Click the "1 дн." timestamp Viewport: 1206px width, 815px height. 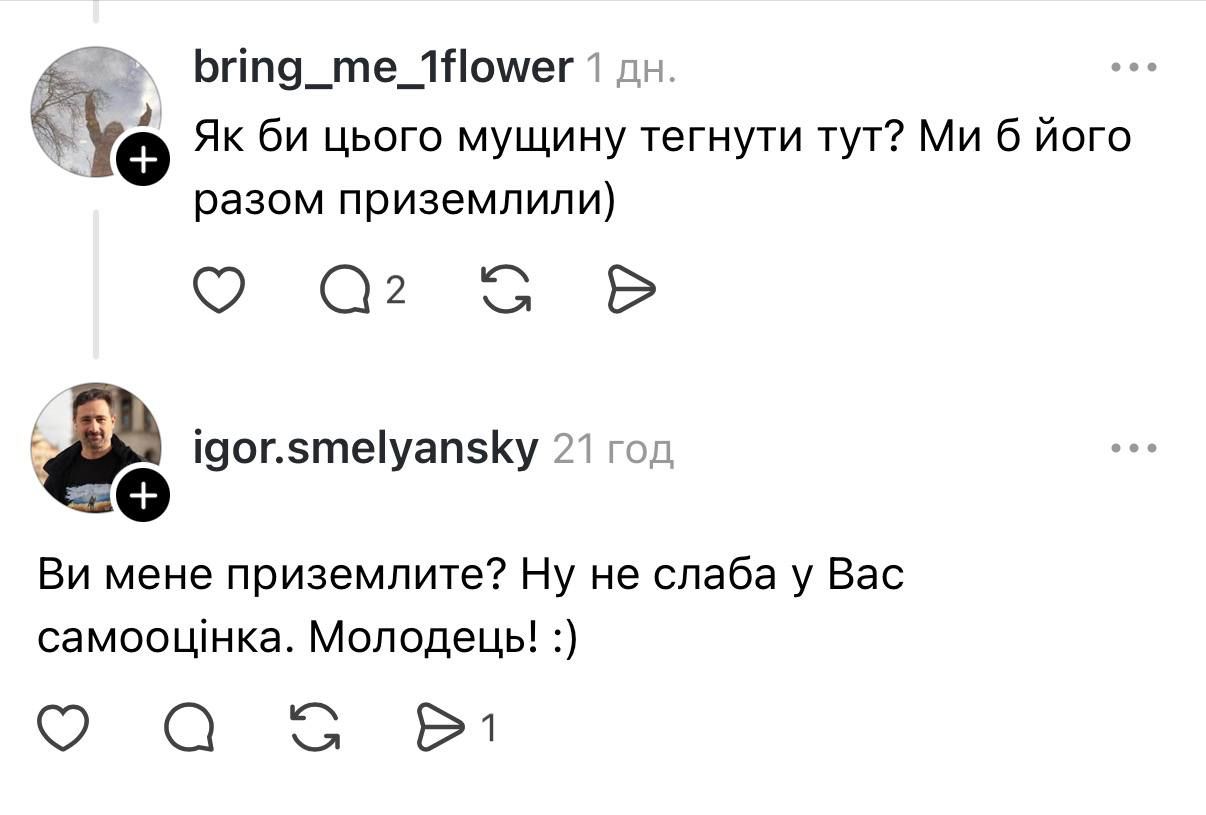[x=630, y=70]
